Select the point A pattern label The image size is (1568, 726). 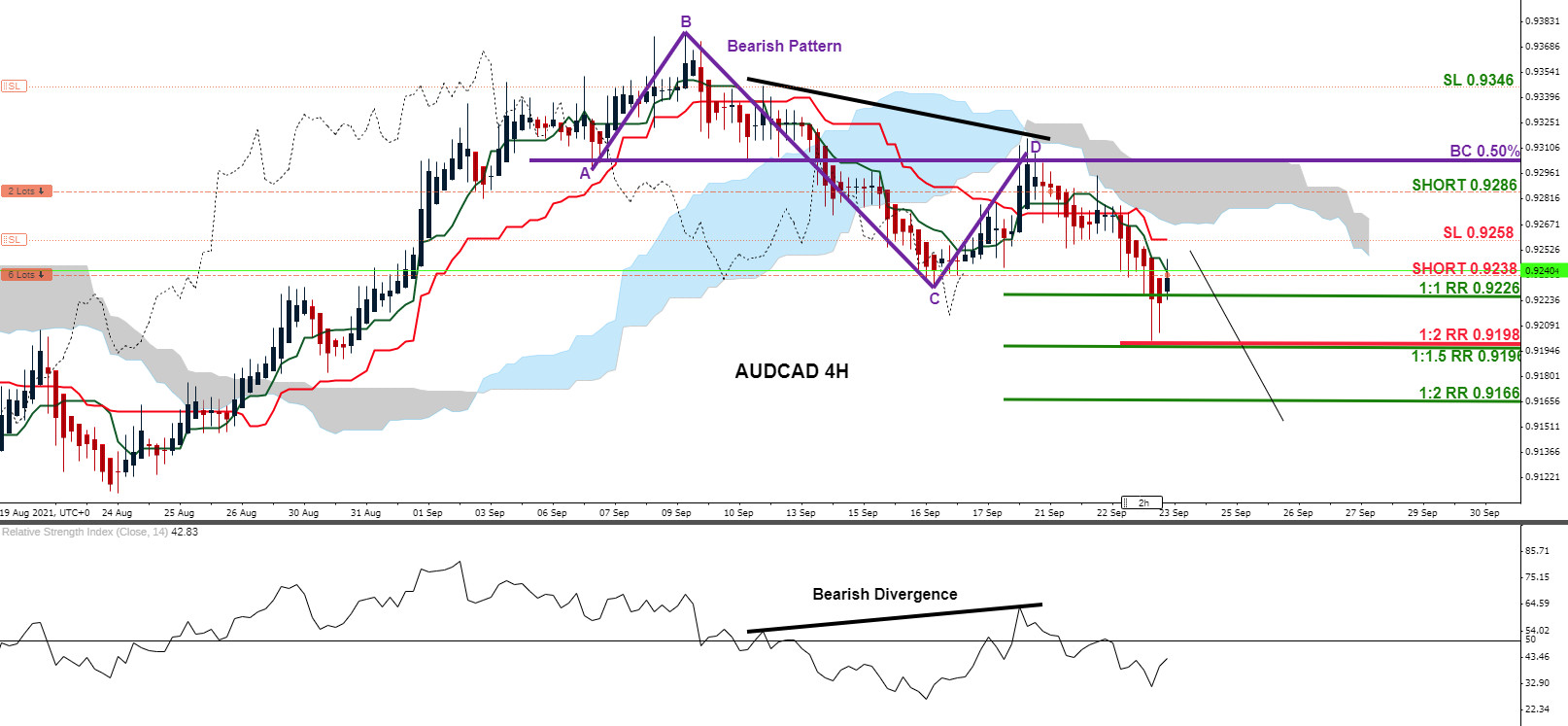pos(585,173)
